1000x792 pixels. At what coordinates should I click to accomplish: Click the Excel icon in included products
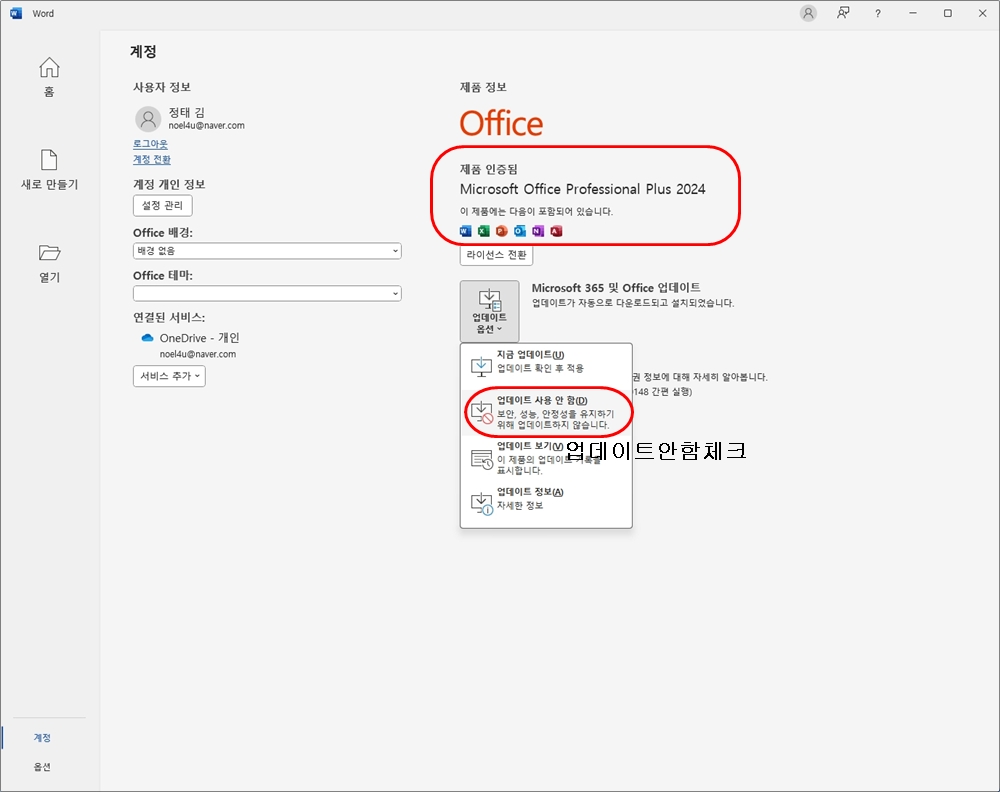point(483,231)
